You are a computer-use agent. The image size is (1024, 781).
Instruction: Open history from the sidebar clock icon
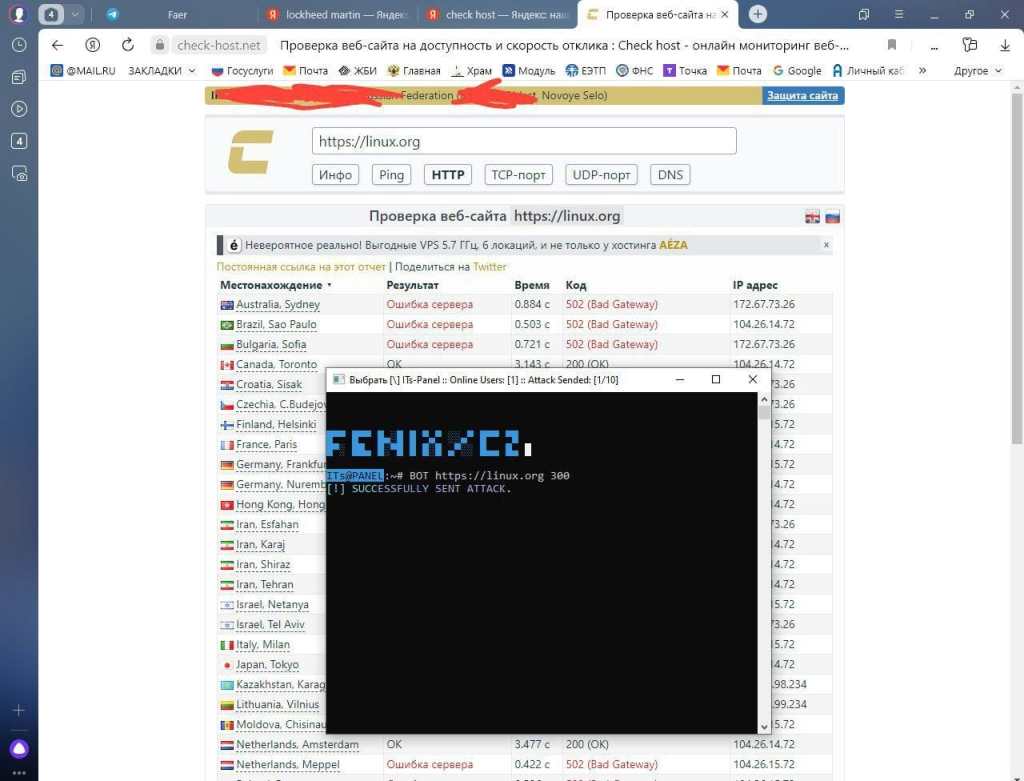[x=19, y=45]
